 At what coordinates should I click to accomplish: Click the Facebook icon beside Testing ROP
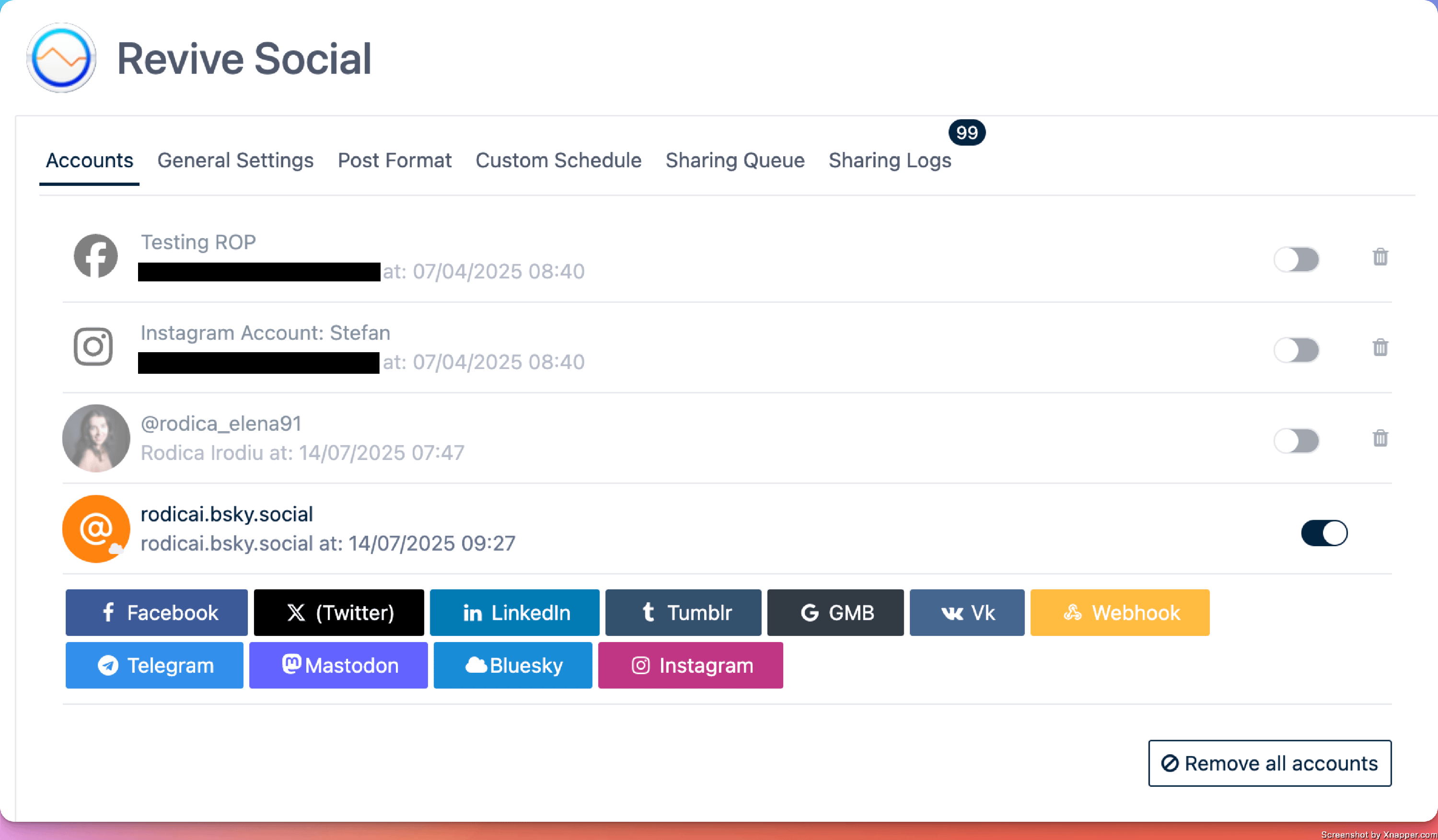96,256
